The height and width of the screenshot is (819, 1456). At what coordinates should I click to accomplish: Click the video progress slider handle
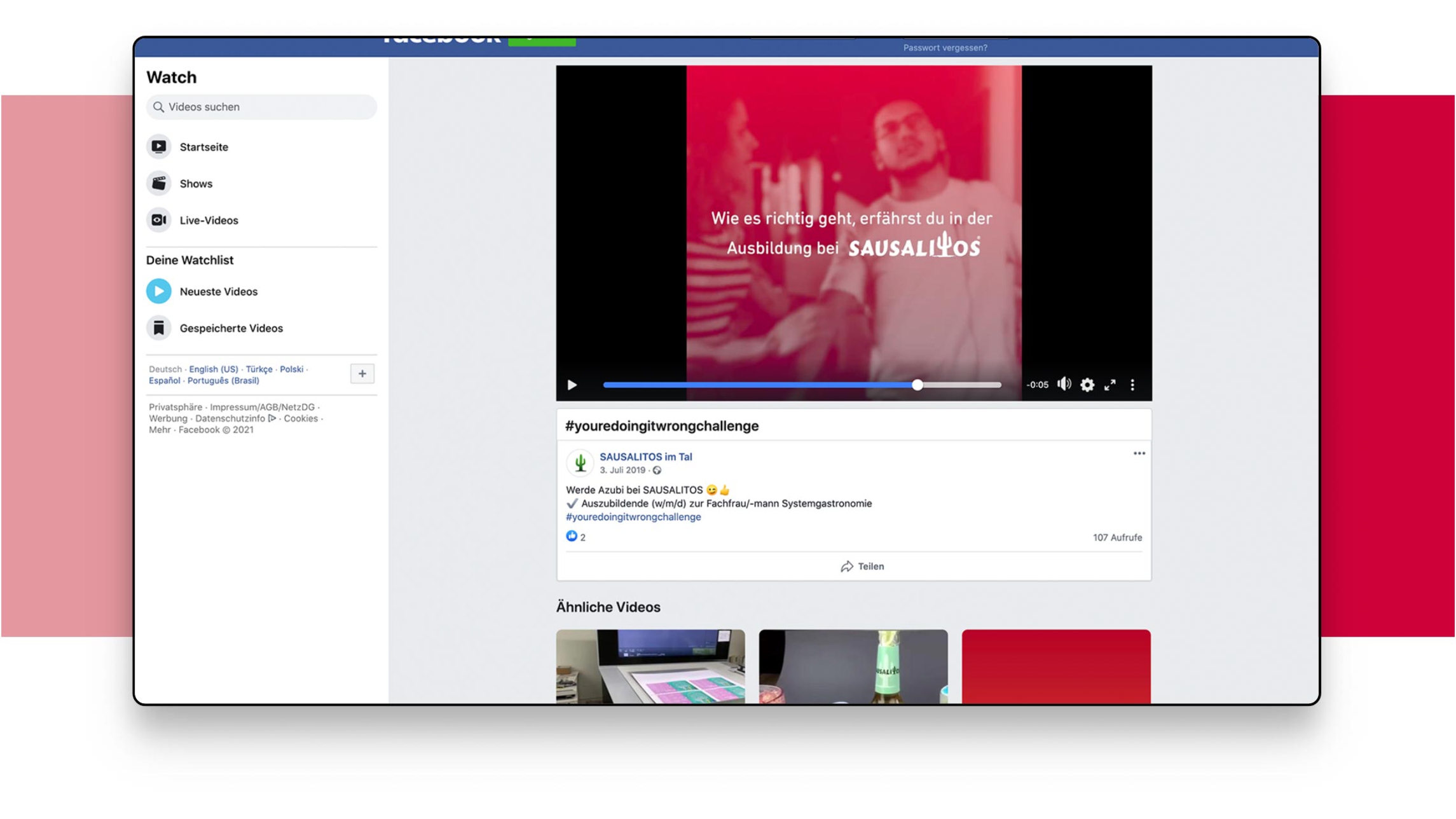(917, 385)
